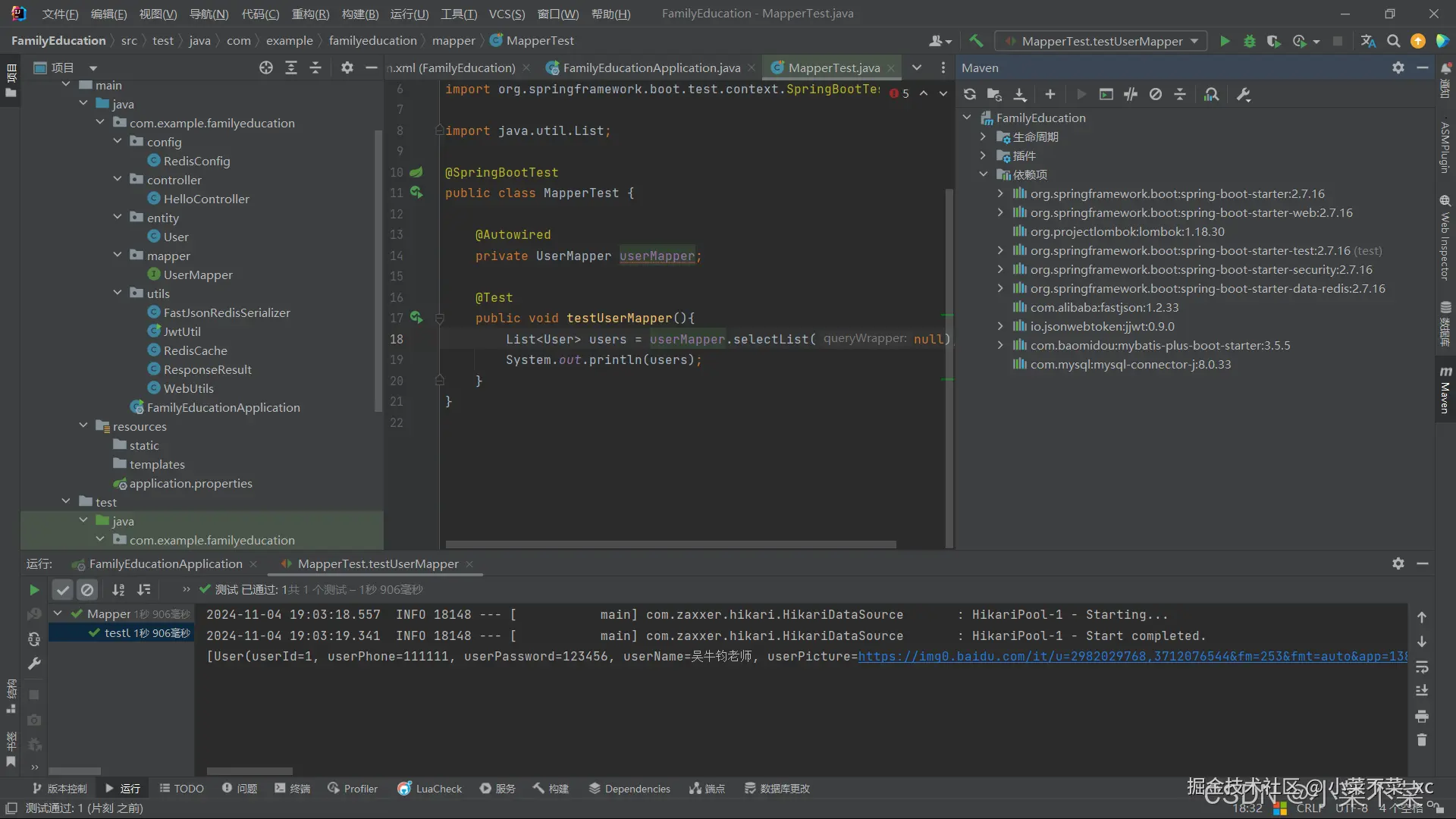The height and width of the screenshot is (819, 1456).
Task: Click the Maven reload all projects icon
Action: [969, 94]
